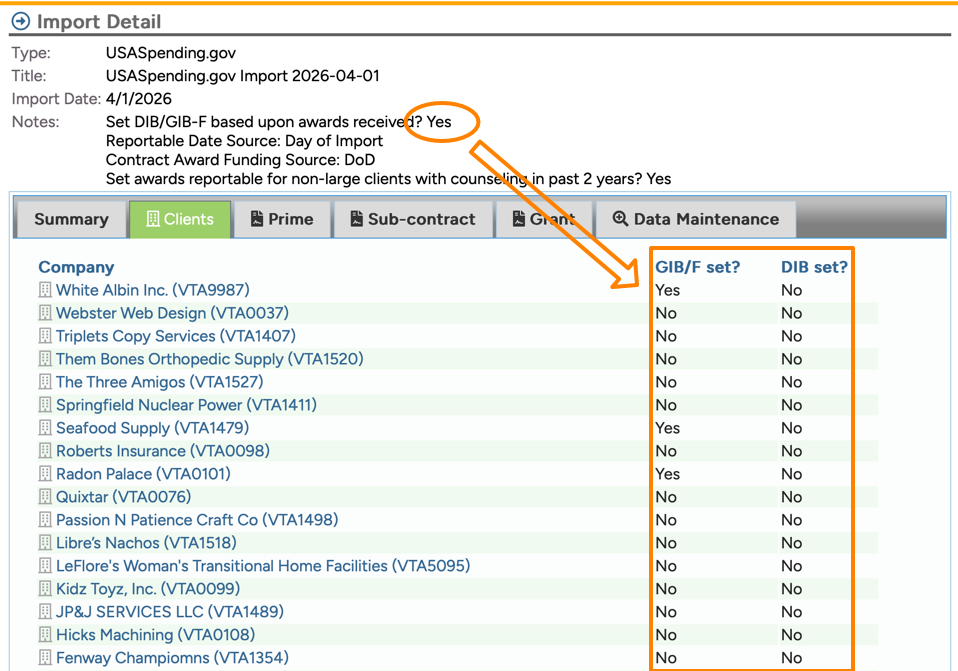The width and height of the screenshot is (958, 671).
Task: Click the Company column header
Action: pos(76,267)
